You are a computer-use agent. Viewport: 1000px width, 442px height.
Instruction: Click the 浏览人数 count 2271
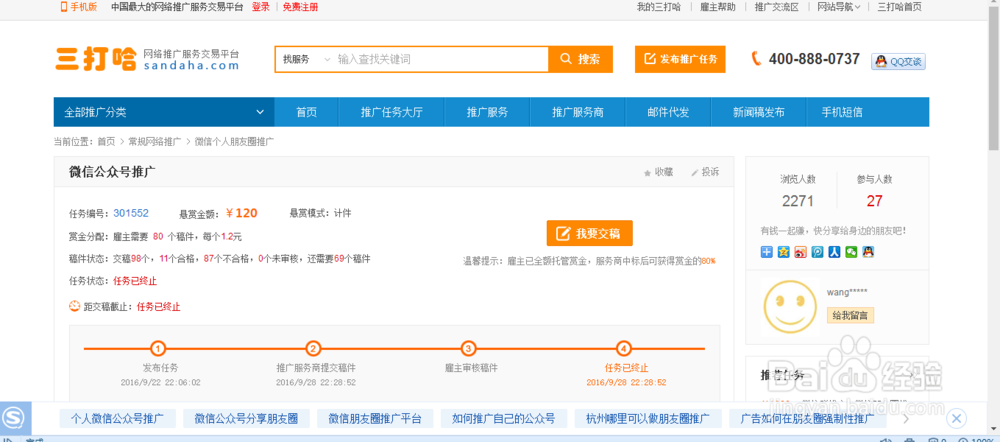[798, 201]
